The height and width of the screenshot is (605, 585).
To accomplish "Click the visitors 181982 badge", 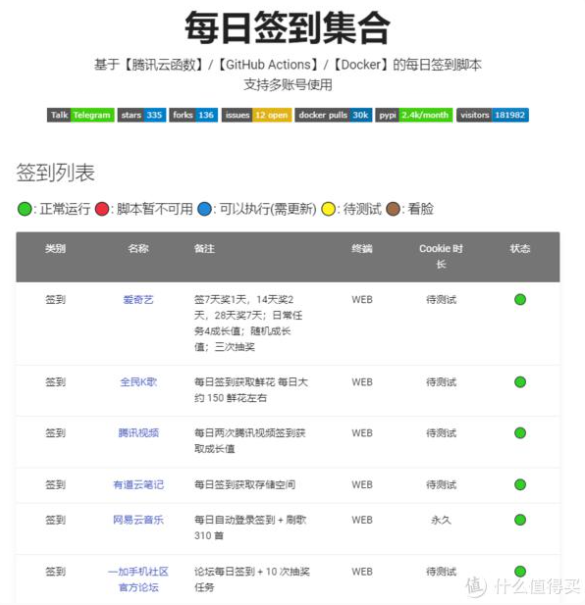I will click(x=492, y=115).
